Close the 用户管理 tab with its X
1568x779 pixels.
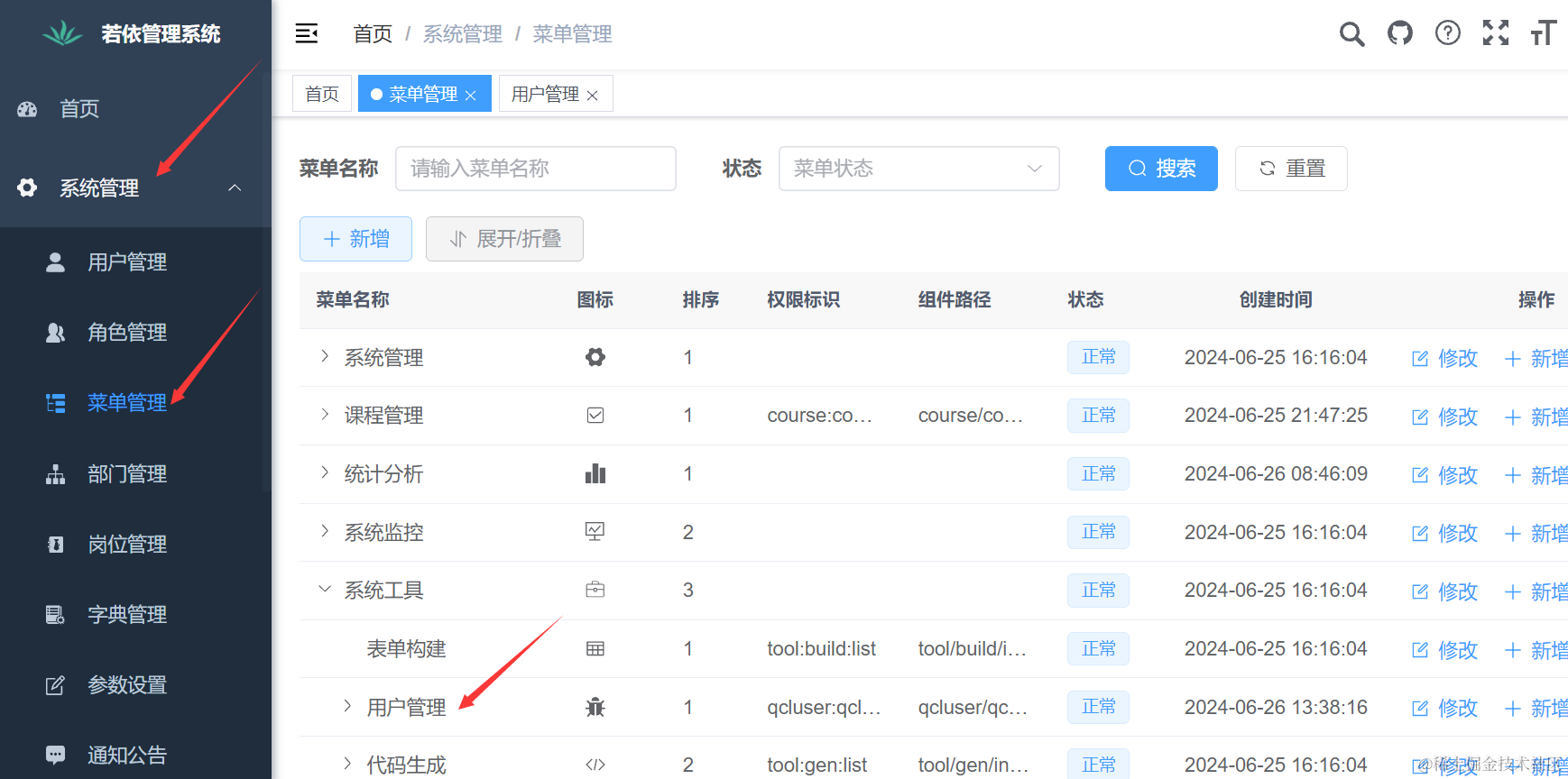click(593, 96)
